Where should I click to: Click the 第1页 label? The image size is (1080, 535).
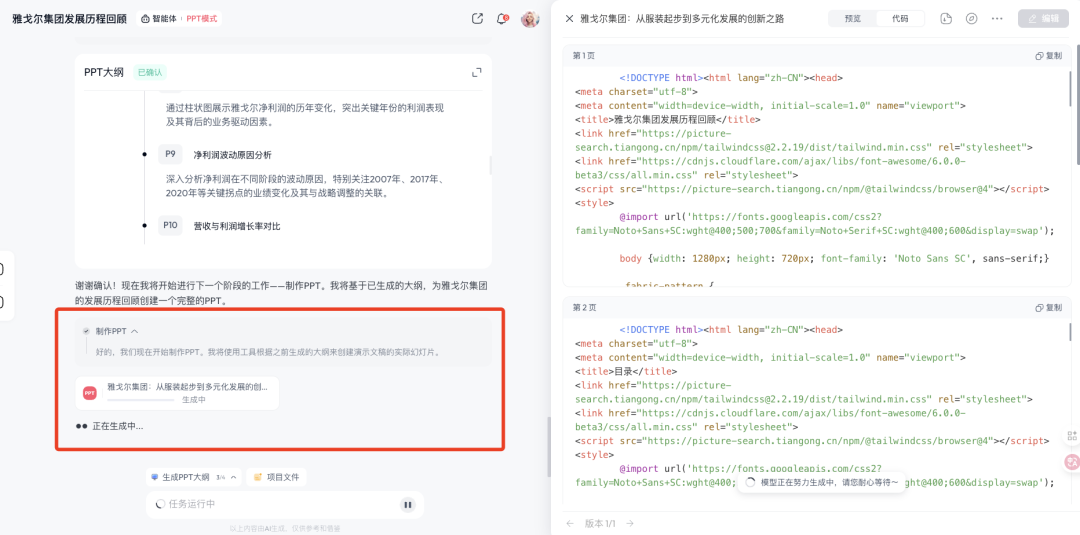pos(583,56)
